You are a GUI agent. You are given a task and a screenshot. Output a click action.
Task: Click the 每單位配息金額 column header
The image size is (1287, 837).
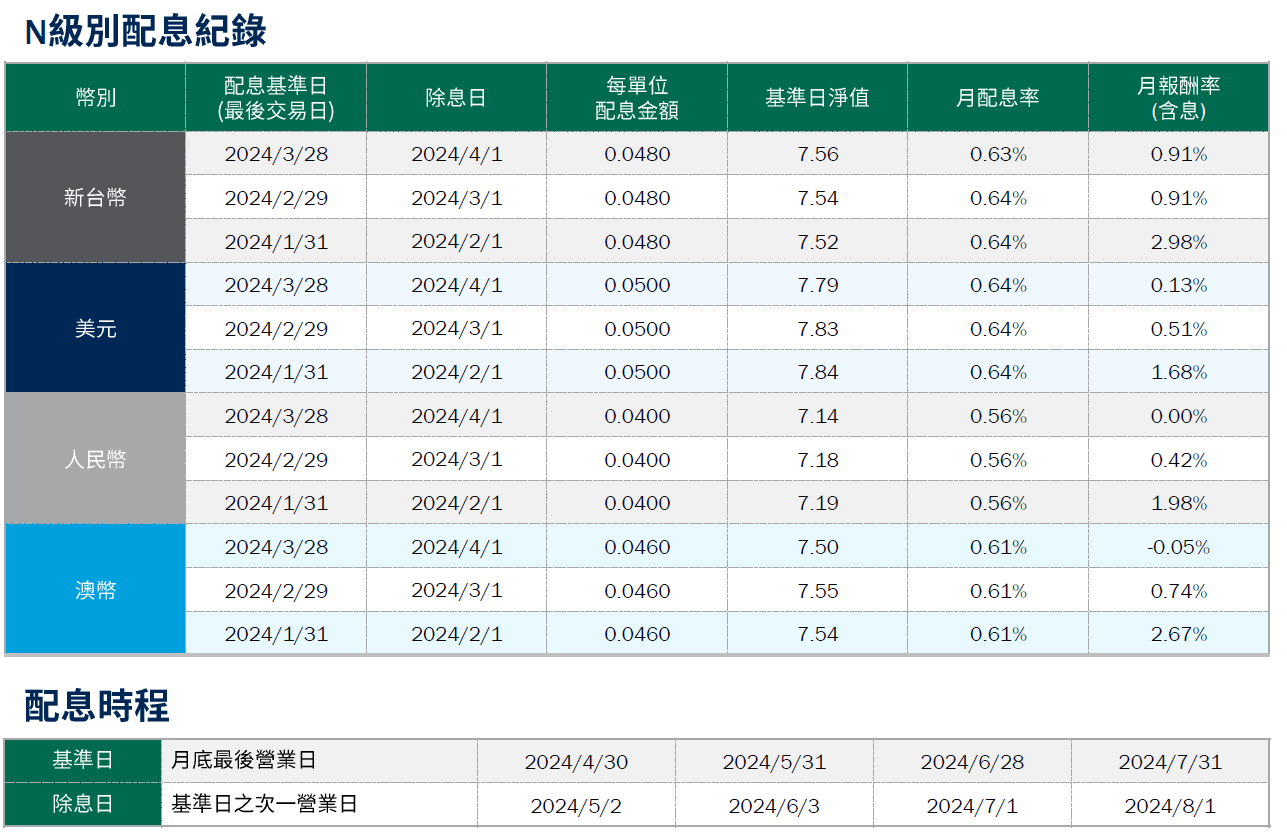tap(637, 97)
